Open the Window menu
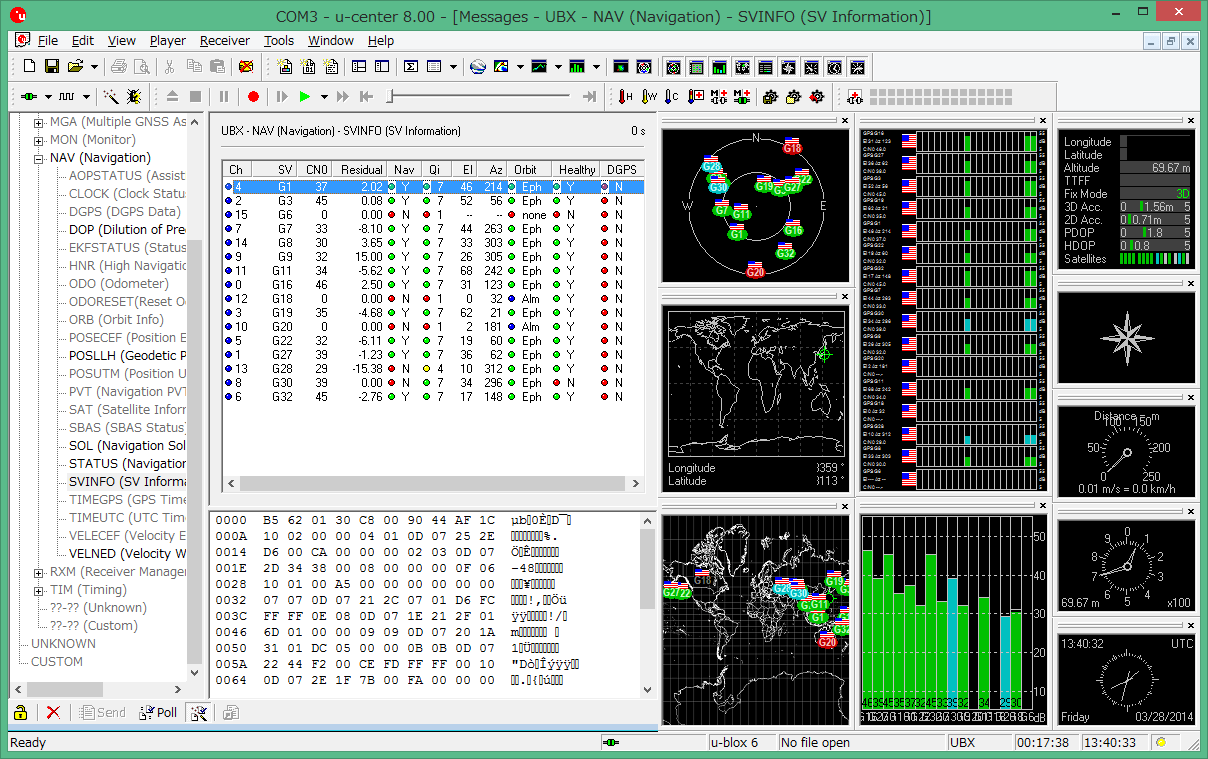This screenshot has width=1208, height=759. 331,40
